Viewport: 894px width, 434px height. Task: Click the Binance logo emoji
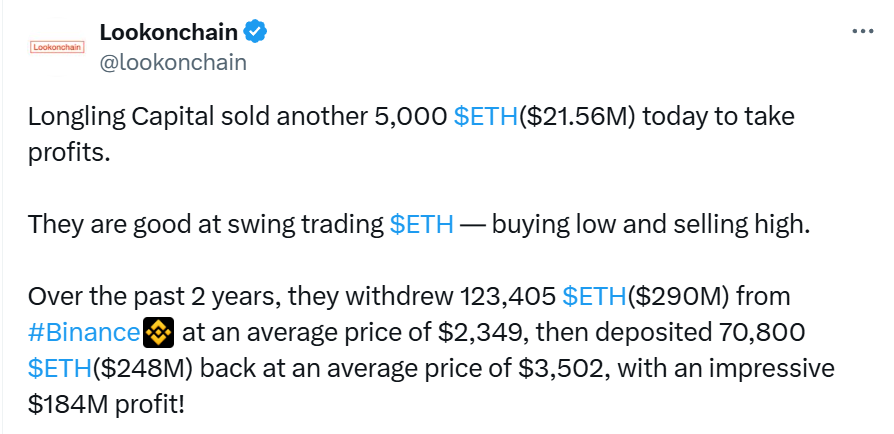pyautogui.click(x=159, y=331)
